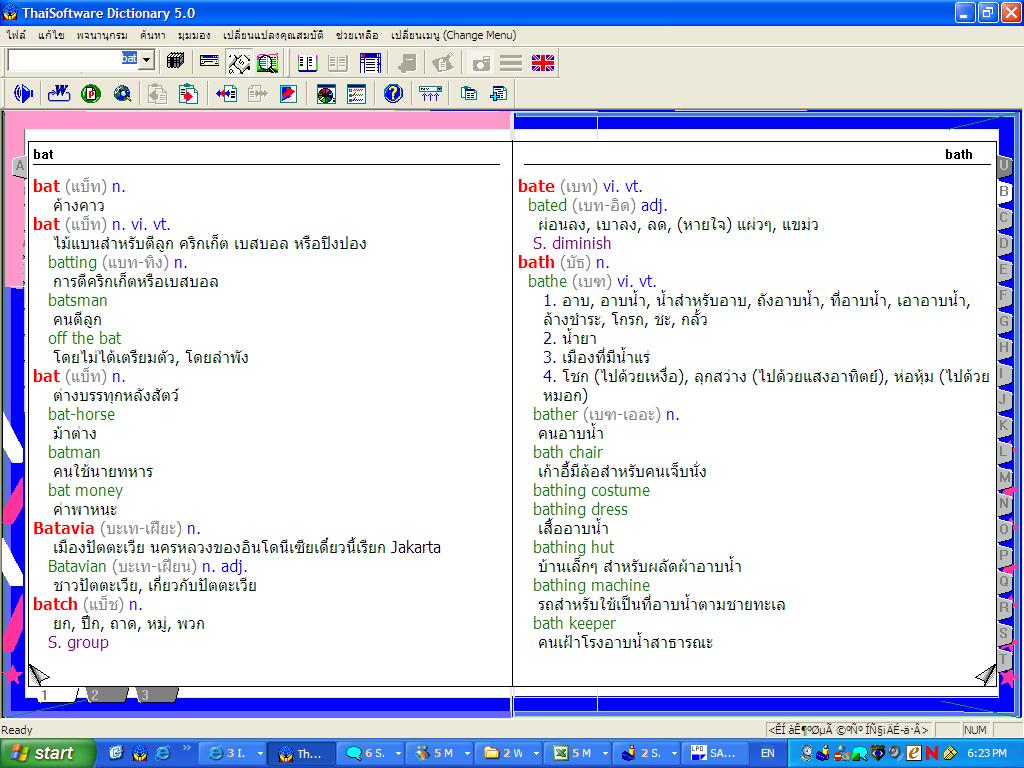
Task: Turn to next page with right arrow
Action: (x=986, y=674)
